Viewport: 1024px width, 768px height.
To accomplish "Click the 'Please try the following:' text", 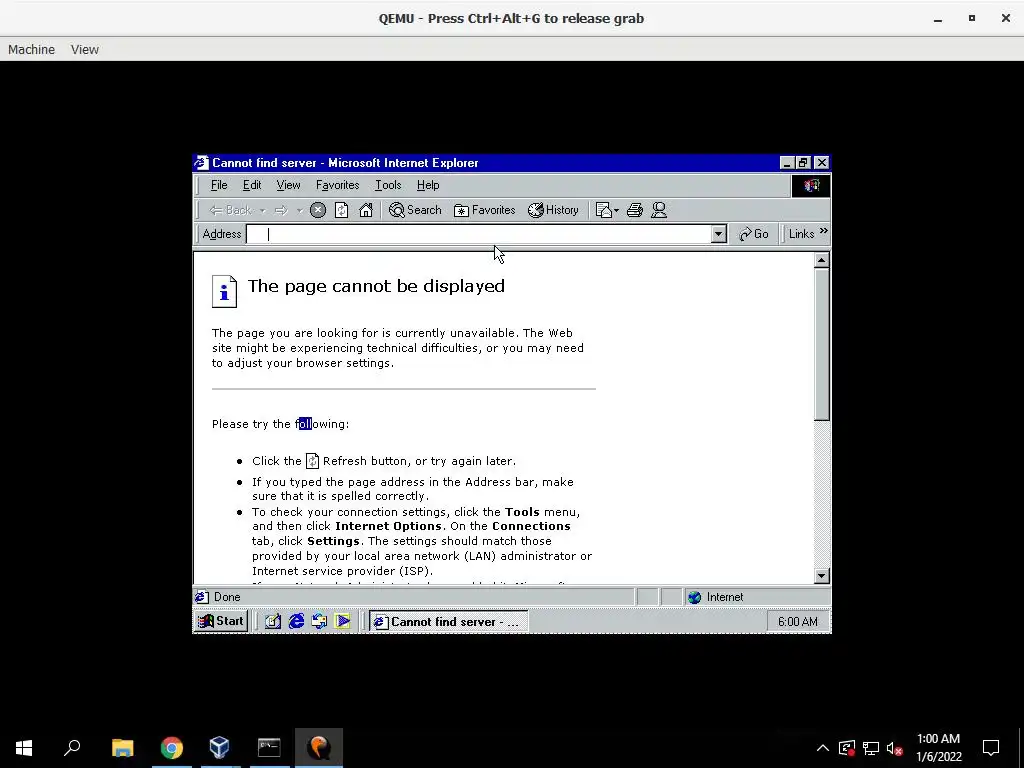I will pyautogui.click(x=280, y=424).
